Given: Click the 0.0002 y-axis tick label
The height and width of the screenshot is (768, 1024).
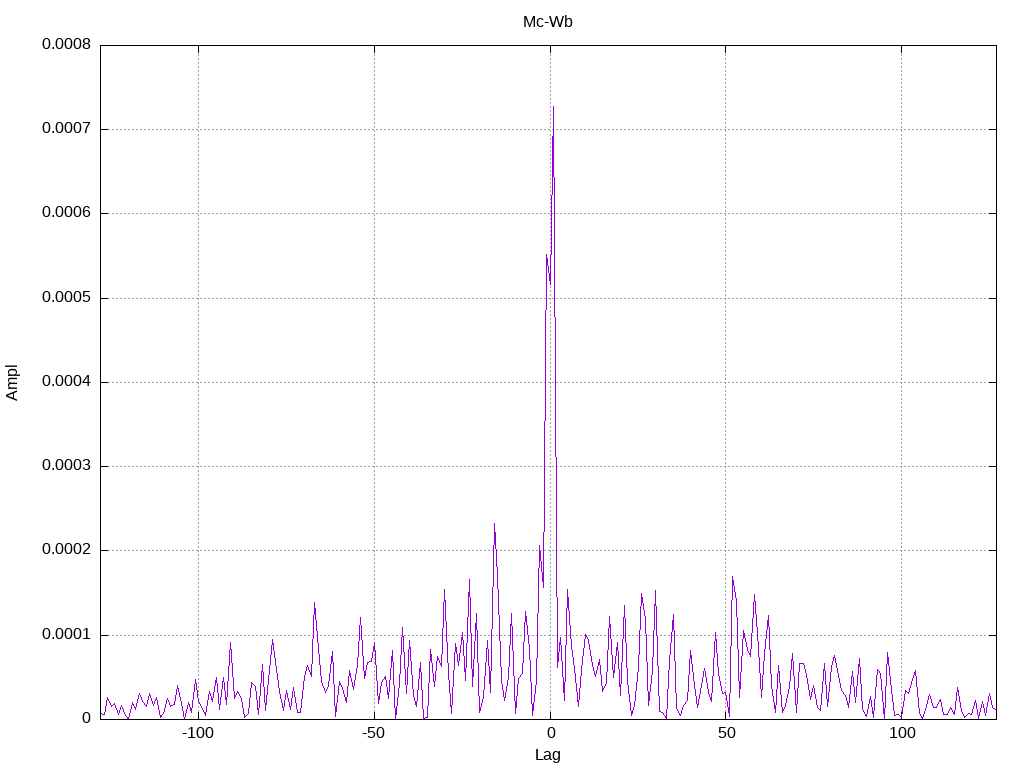Looking at the screenshot, I should tap(66, 550).
